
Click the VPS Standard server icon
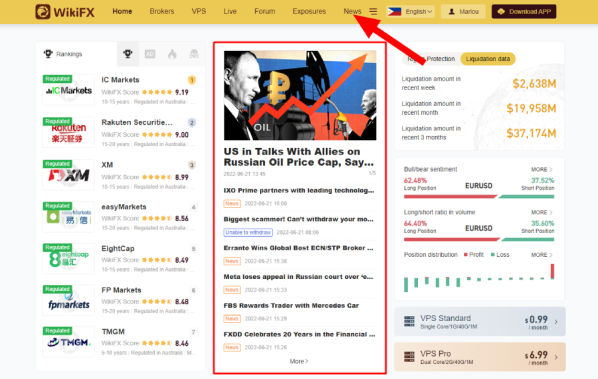pyautogui.click(x=409, y=321)
